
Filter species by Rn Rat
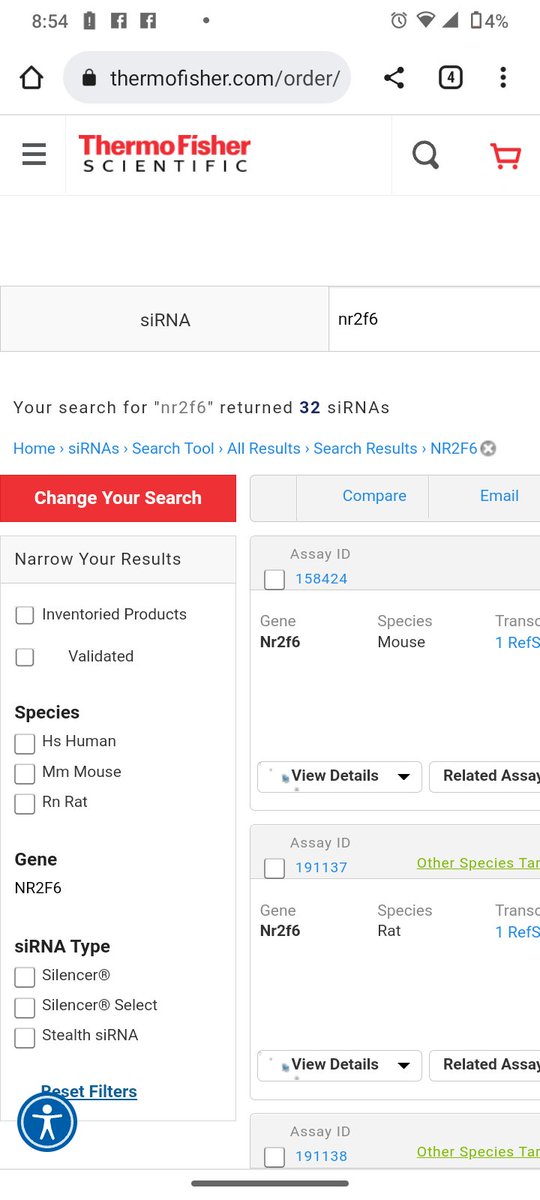click(25, 803)
